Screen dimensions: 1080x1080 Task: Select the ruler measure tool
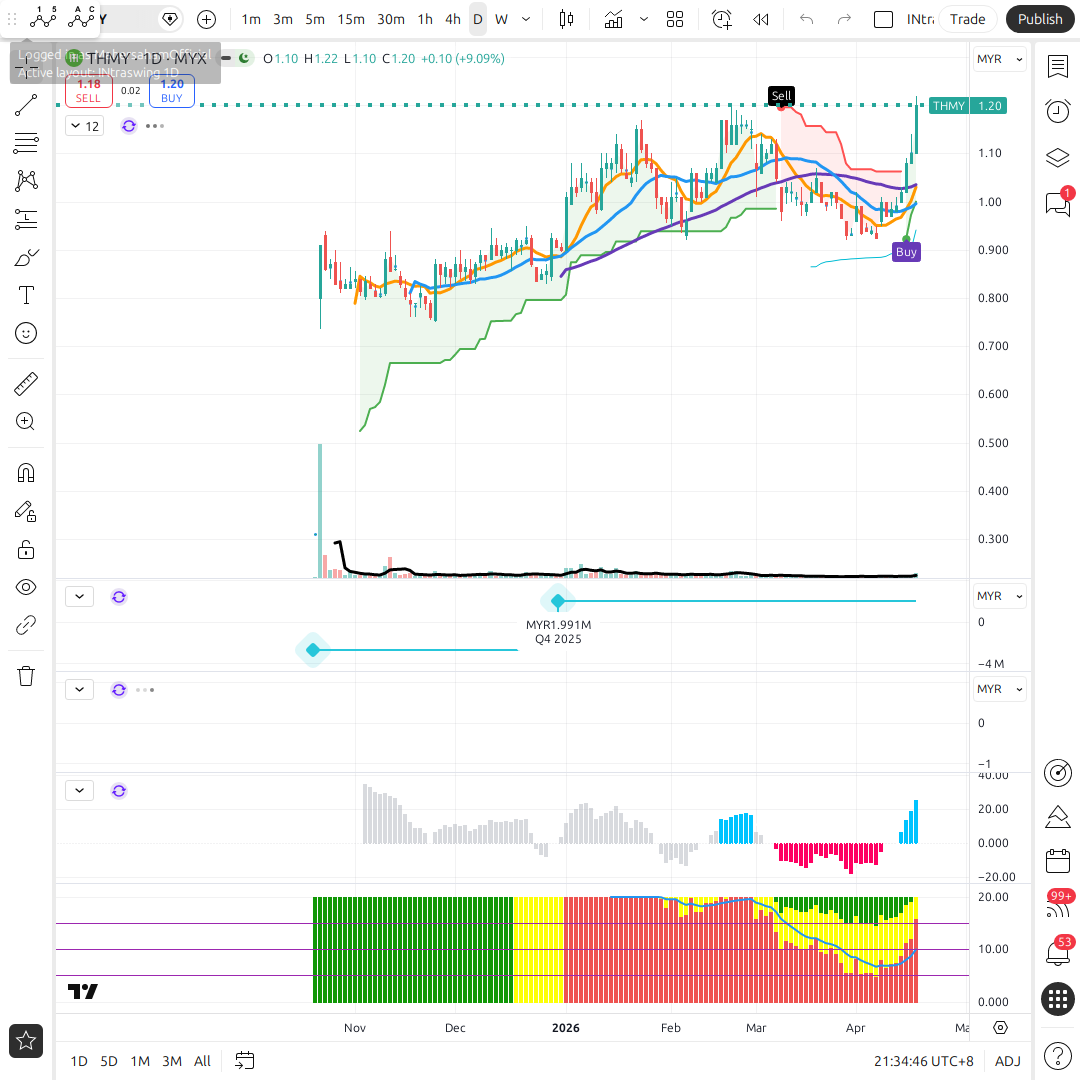[x=26, y=383]
